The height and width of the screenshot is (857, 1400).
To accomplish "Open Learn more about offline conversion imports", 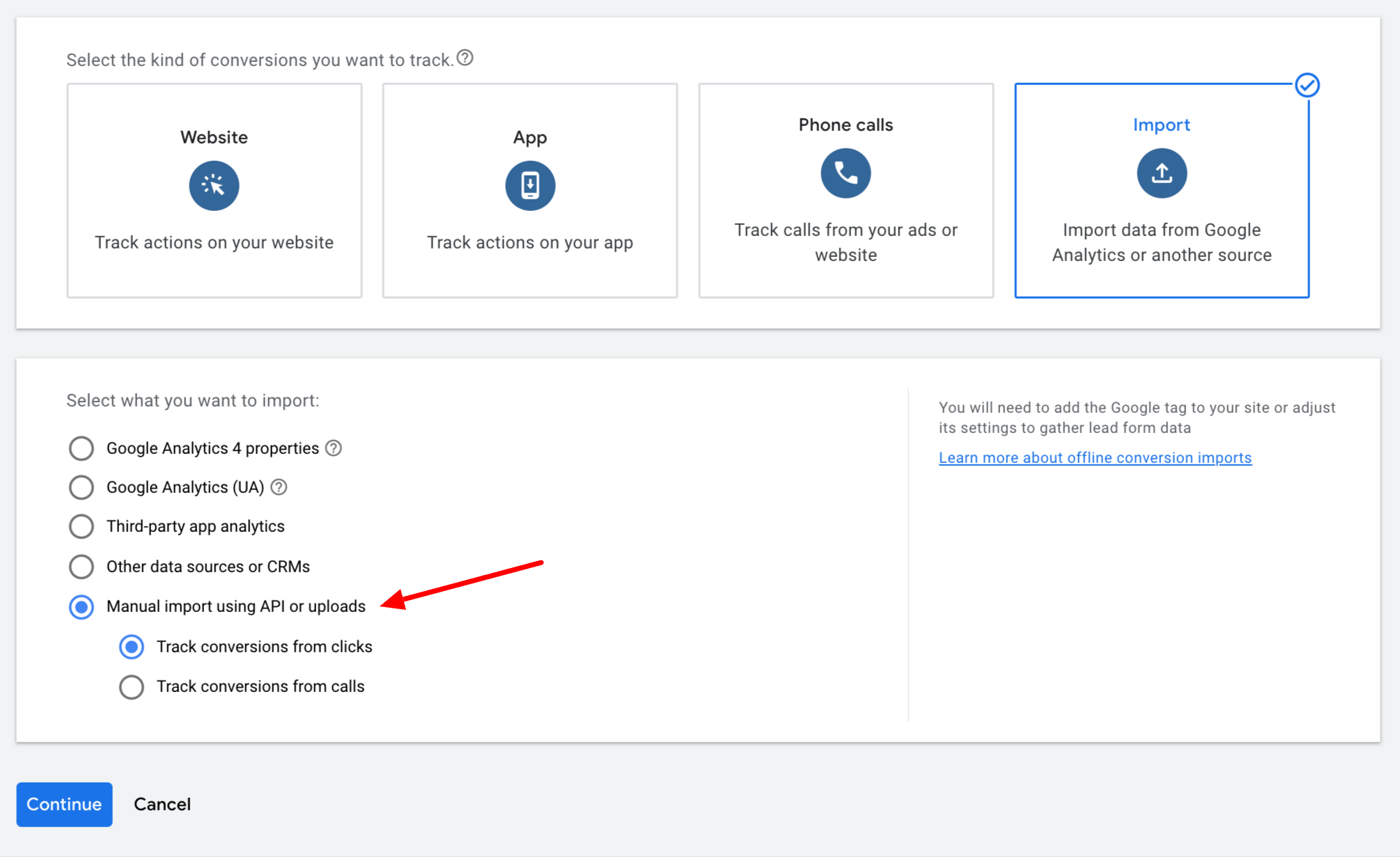I will coord(1095,457).
